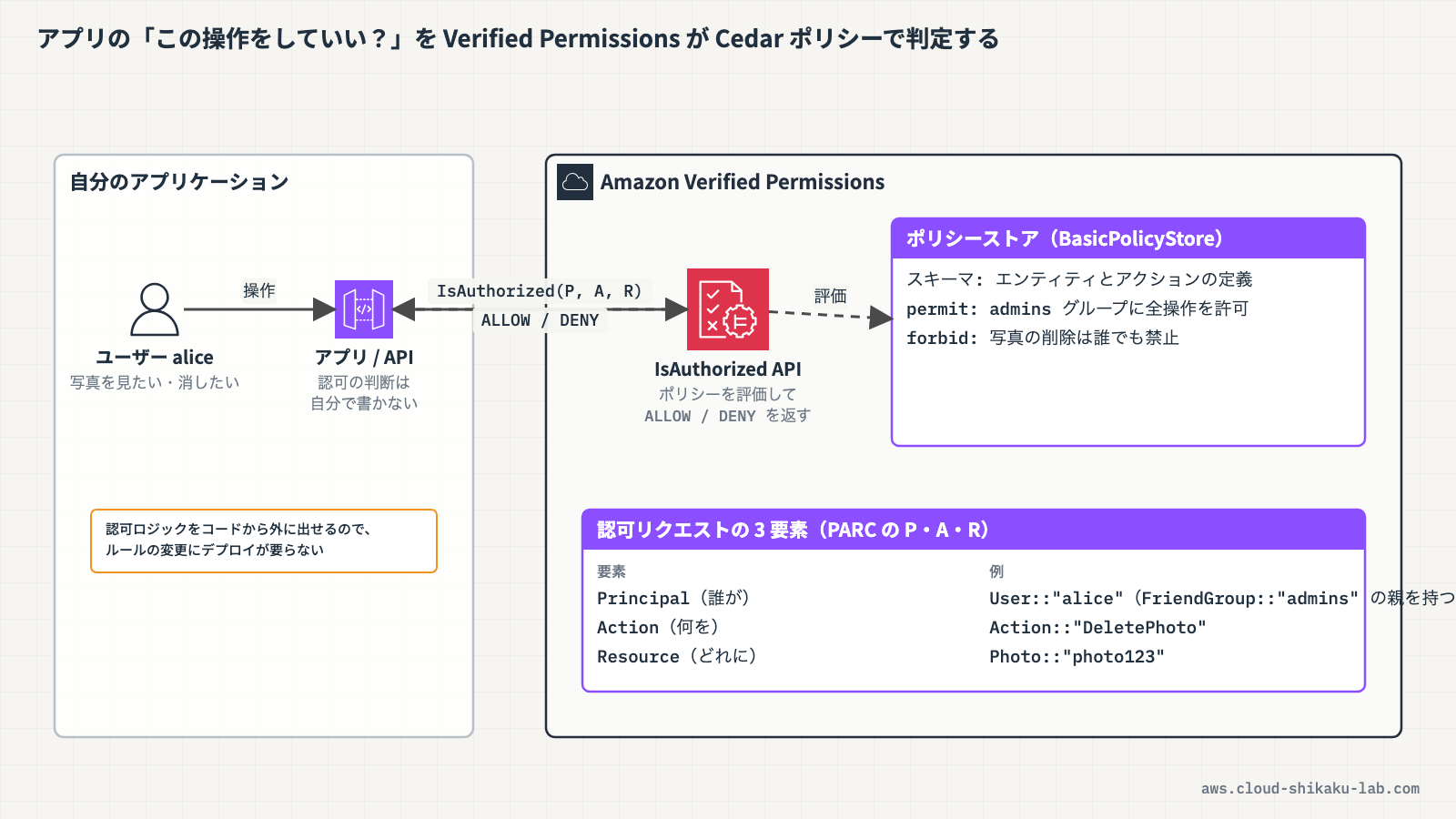The height and width of the screenshot is (819, 1456).
Task: Click the 'IsAuthorized API' label
Action: click(728, 369)
